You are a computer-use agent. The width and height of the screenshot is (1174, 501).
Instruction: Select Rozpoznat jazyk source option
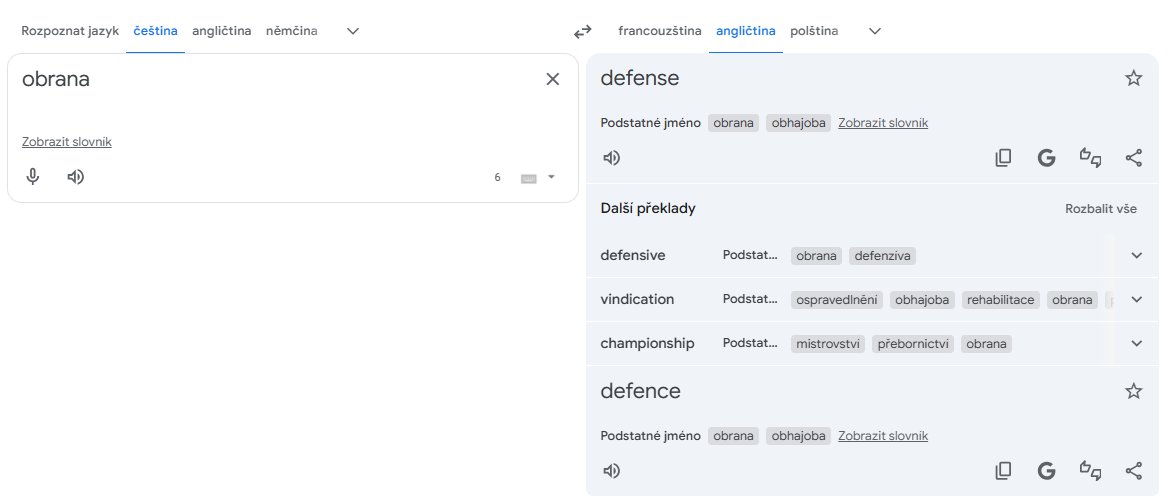tap(70, 31)
